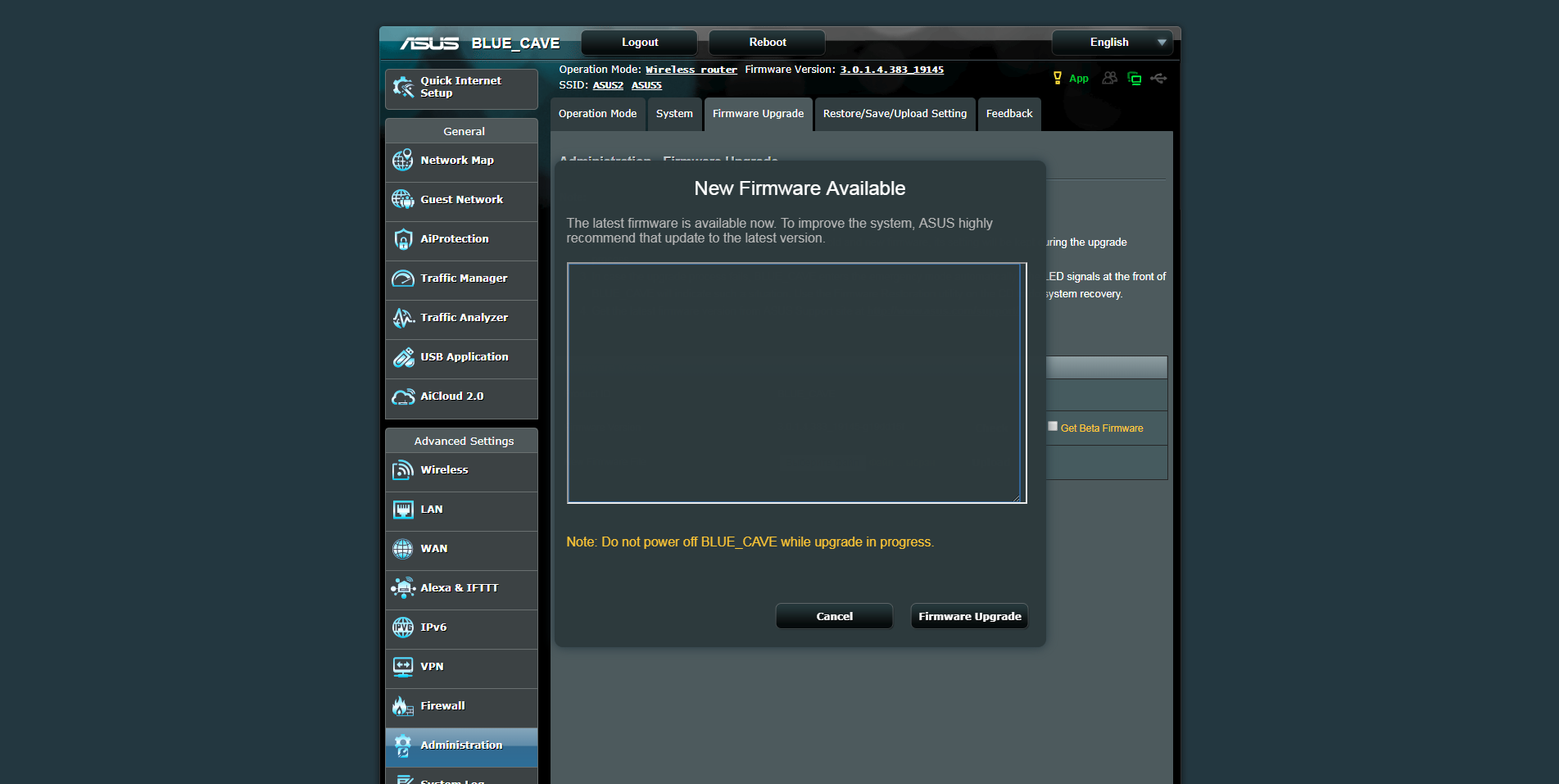
Task: Switch to the System tab
Action: tap(674, 114)
